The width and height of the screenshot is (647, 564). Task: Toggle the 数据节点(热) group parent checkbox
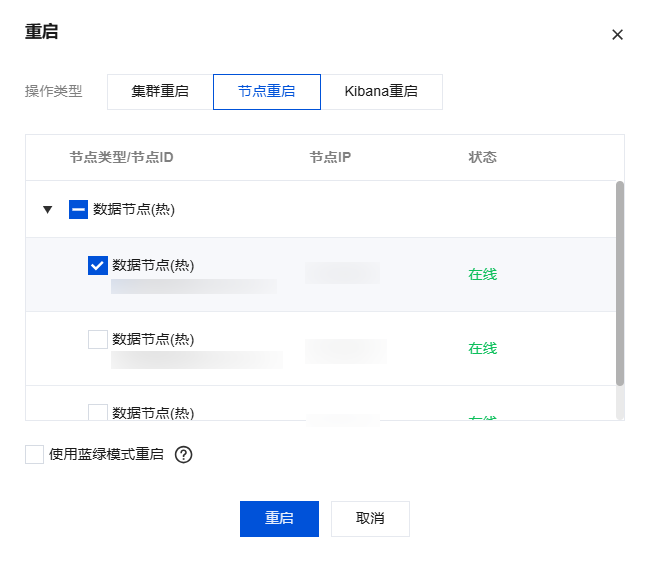click(x=78, y=209)
